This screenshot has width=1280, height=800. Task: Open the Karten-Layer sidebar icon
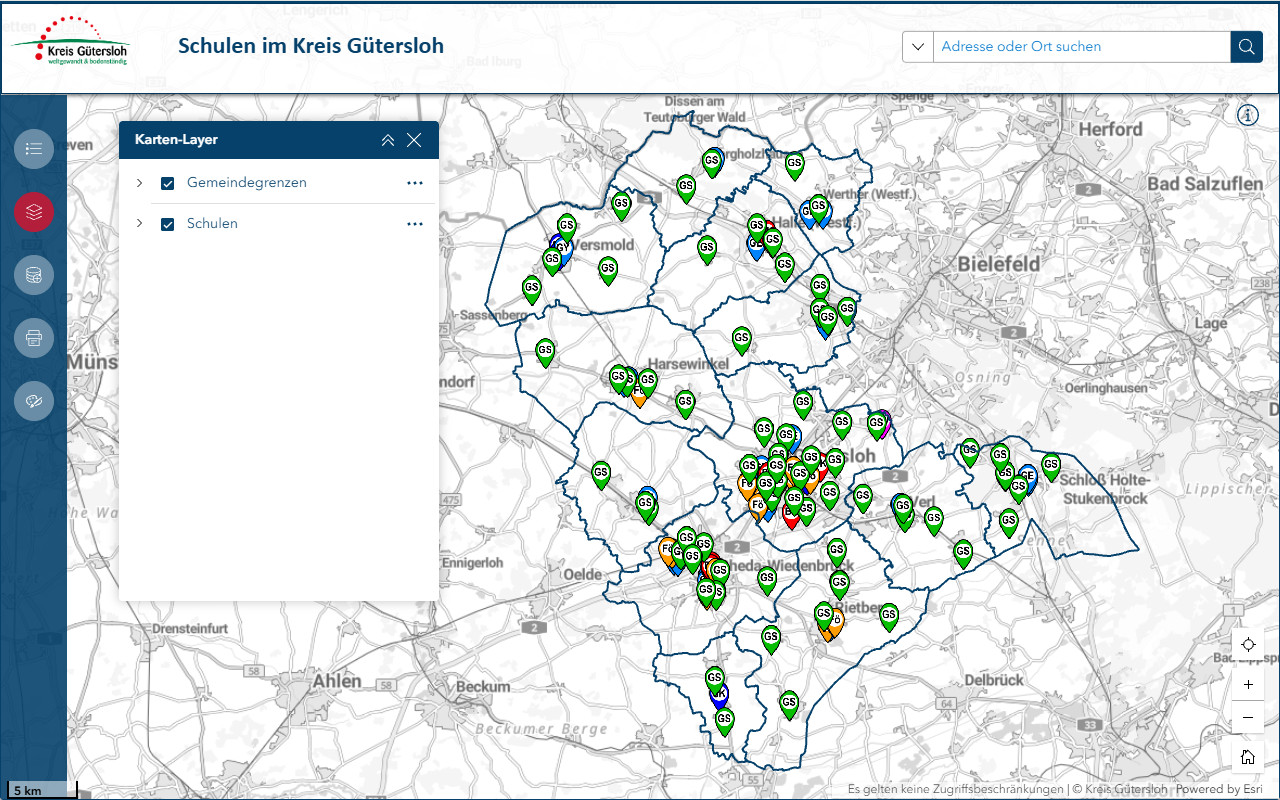34,212
